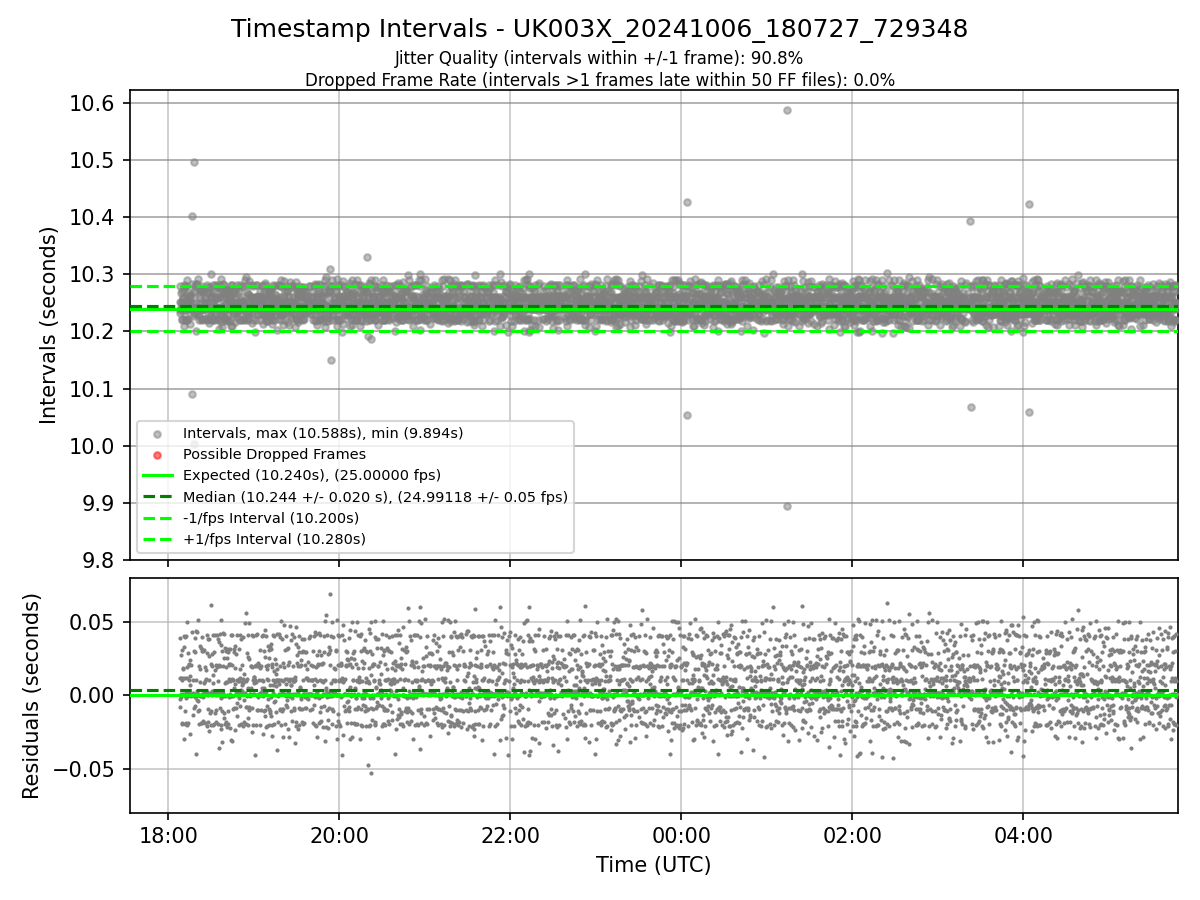Click the '00:00' time tick label

(x=680, y=834)
